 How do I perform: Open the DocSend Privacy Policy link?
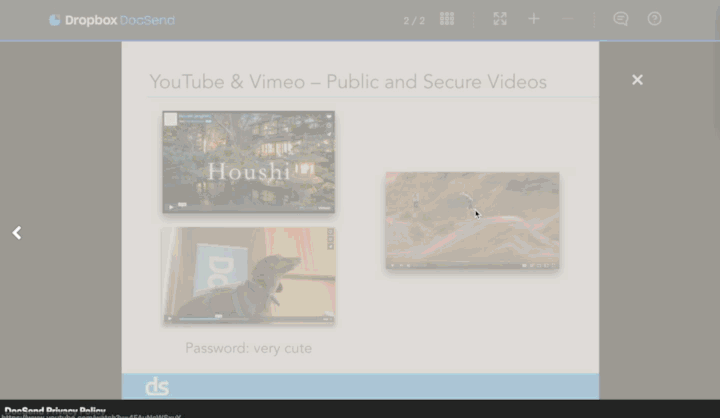pyautogui.click(x=55, y=410)
